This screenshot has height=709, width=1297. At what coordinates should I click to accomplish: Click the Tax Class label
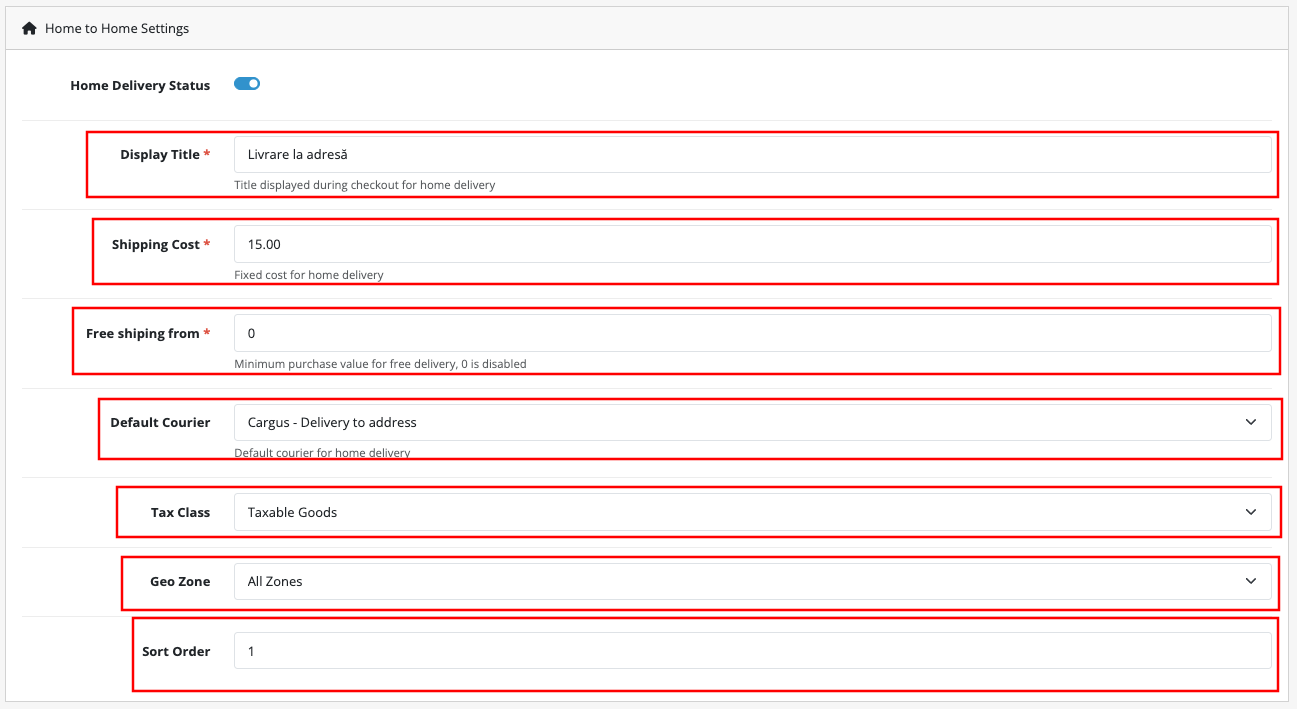coord(180,512)
